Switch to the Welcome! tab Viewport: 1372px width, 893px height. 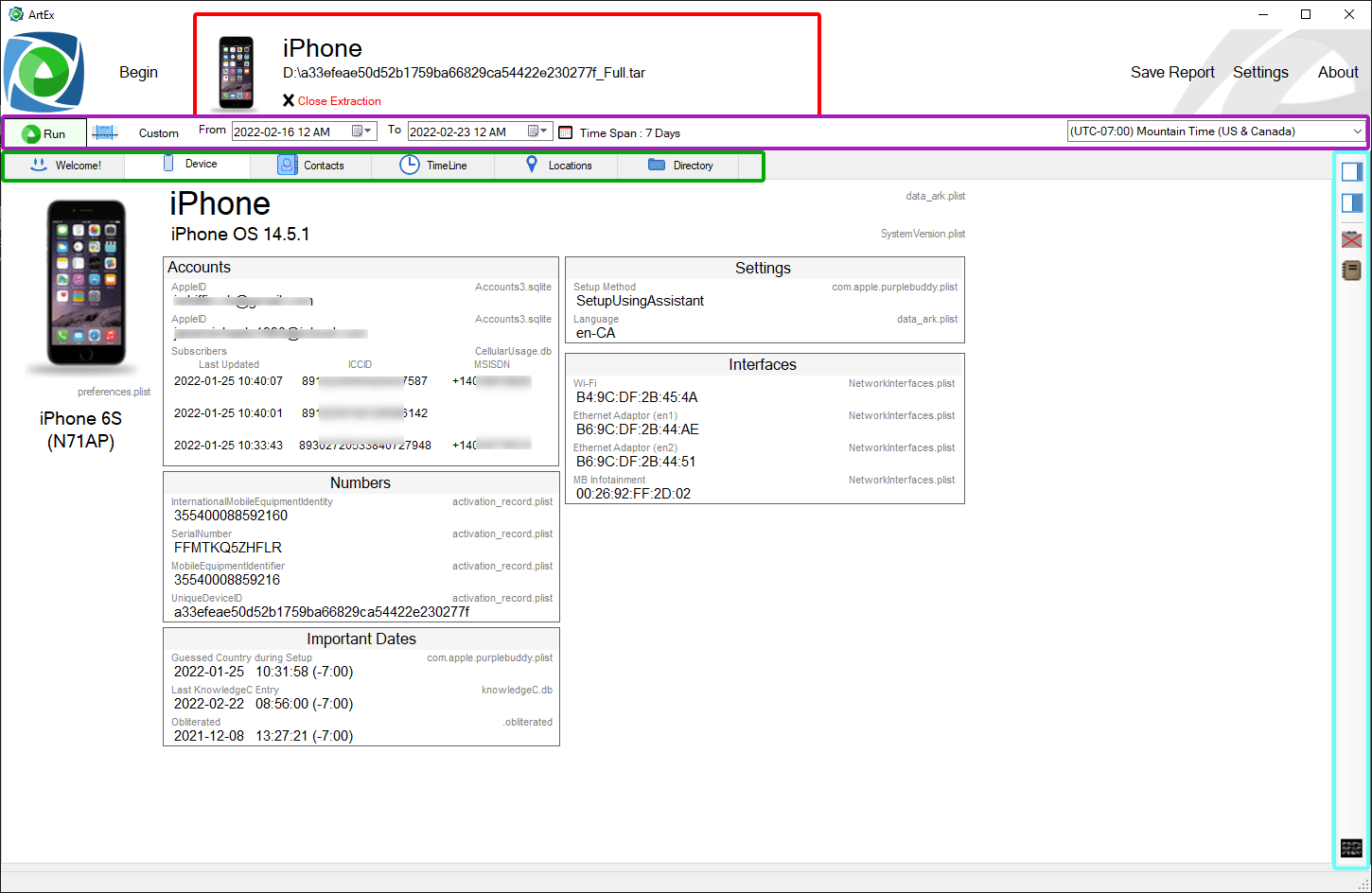click(x=63, y=166)
